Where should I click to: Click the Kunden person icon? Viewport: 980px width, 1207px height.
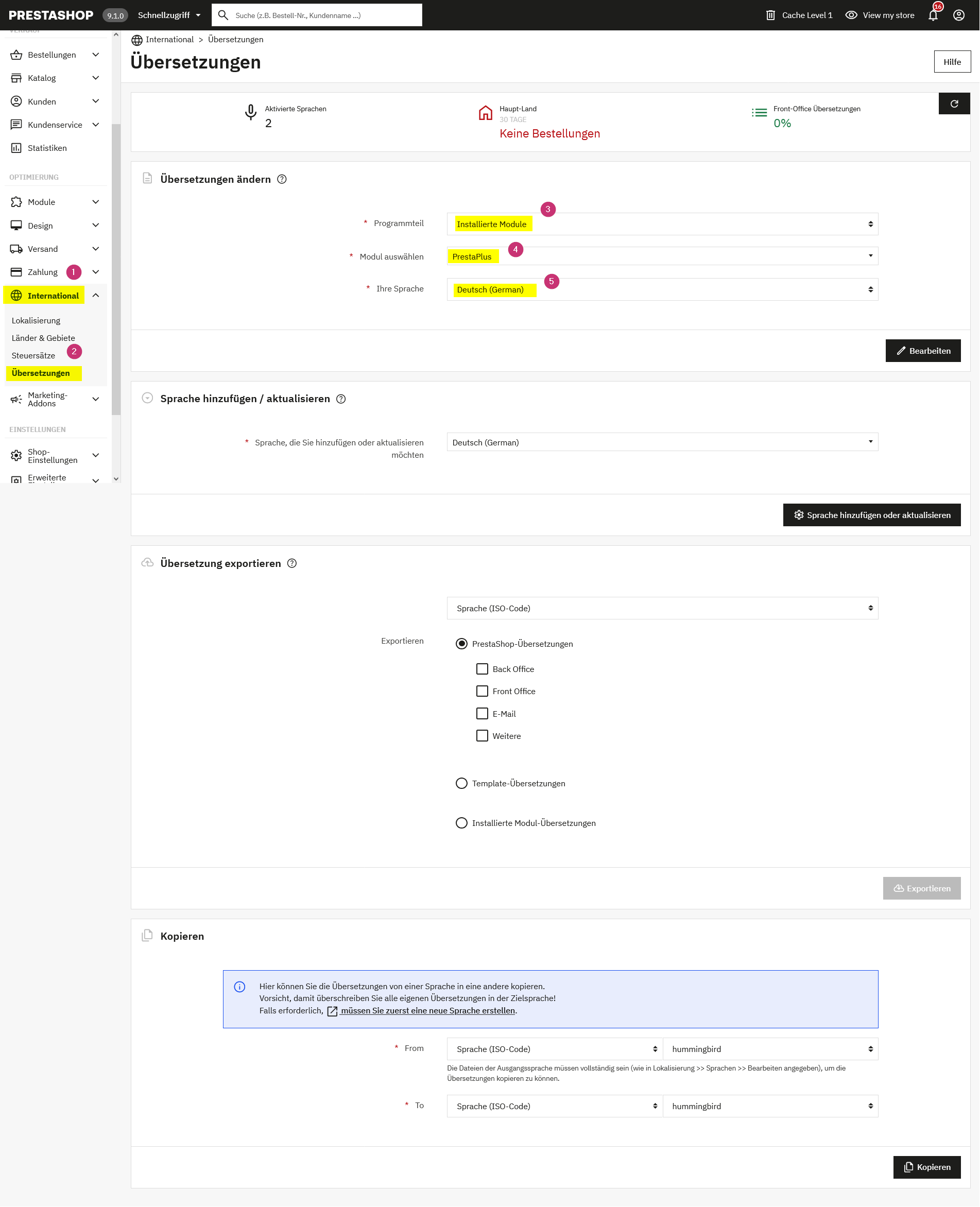(x=16, y=101)
